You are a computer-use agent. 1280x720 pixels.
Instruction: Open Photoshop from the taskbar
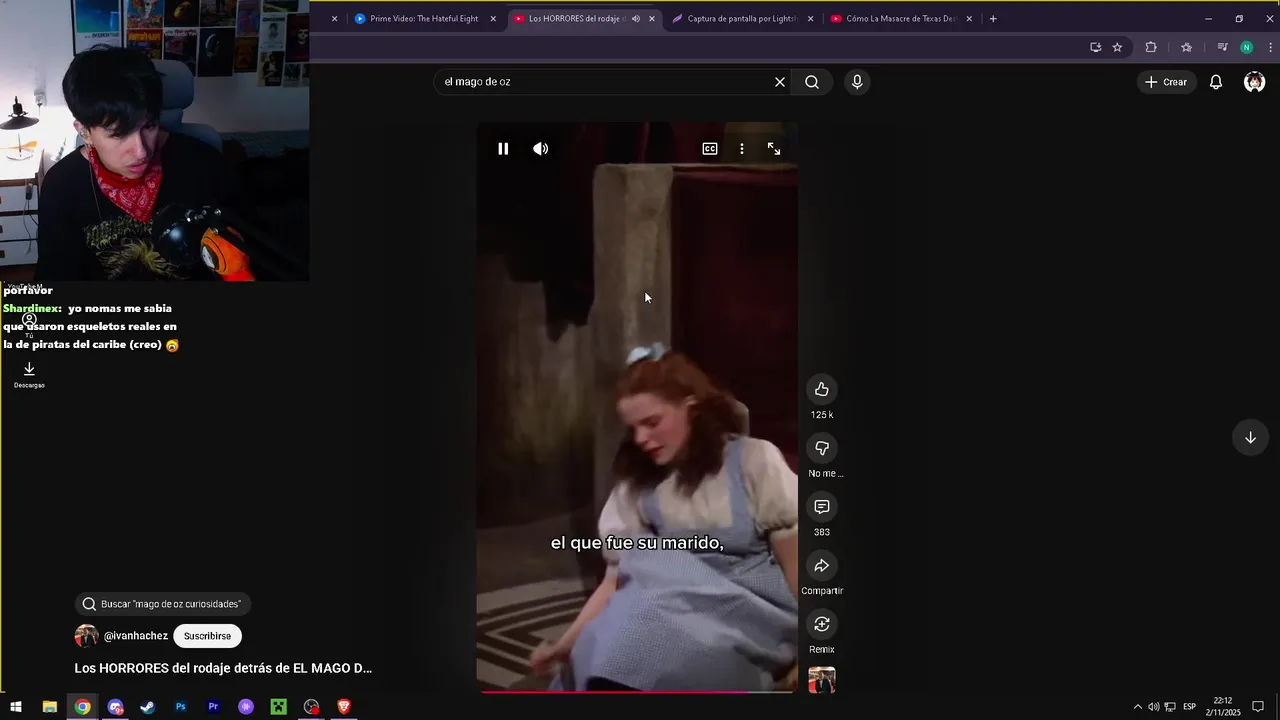[x=180, y=707]
